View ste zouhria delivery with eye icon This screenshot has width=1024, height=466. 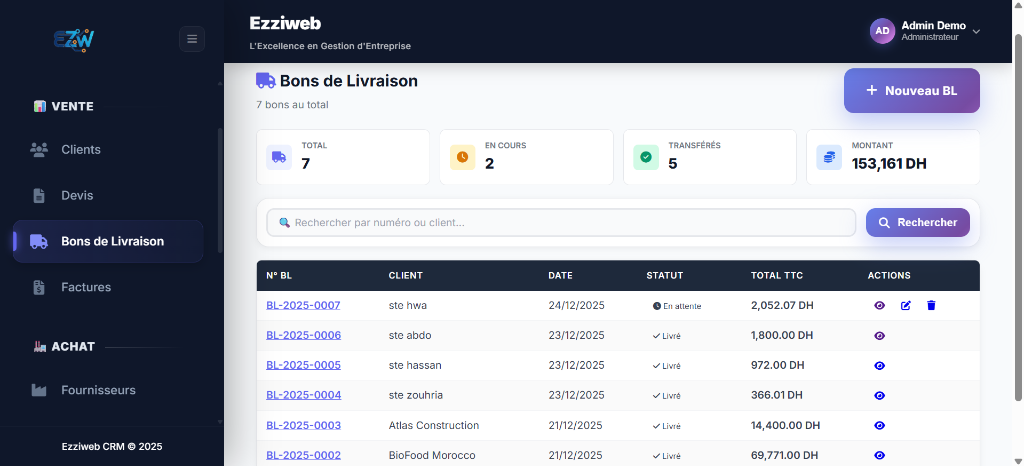coord(880,396)
